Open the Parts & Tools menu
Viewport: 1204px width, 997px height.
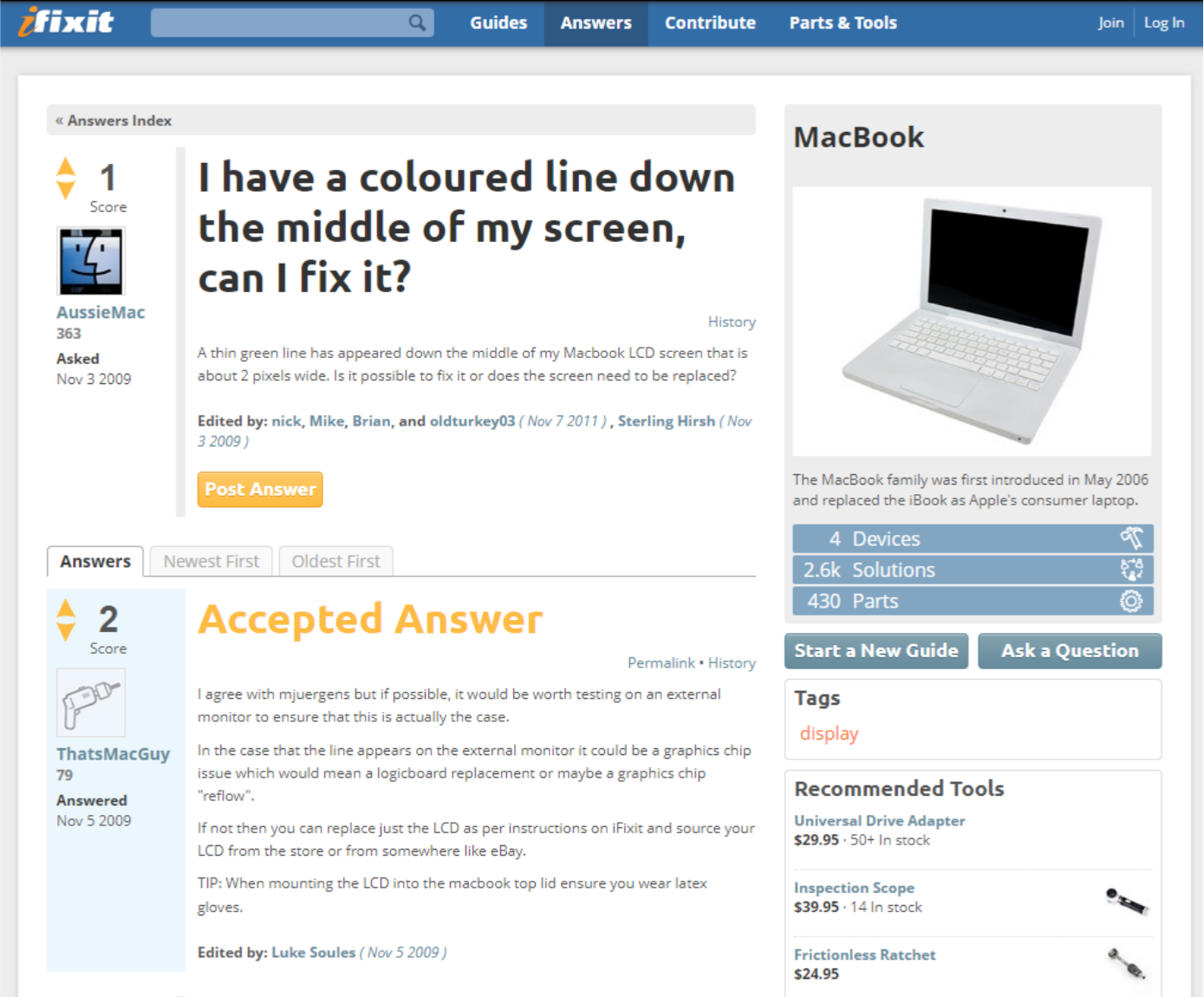[843, 23]
